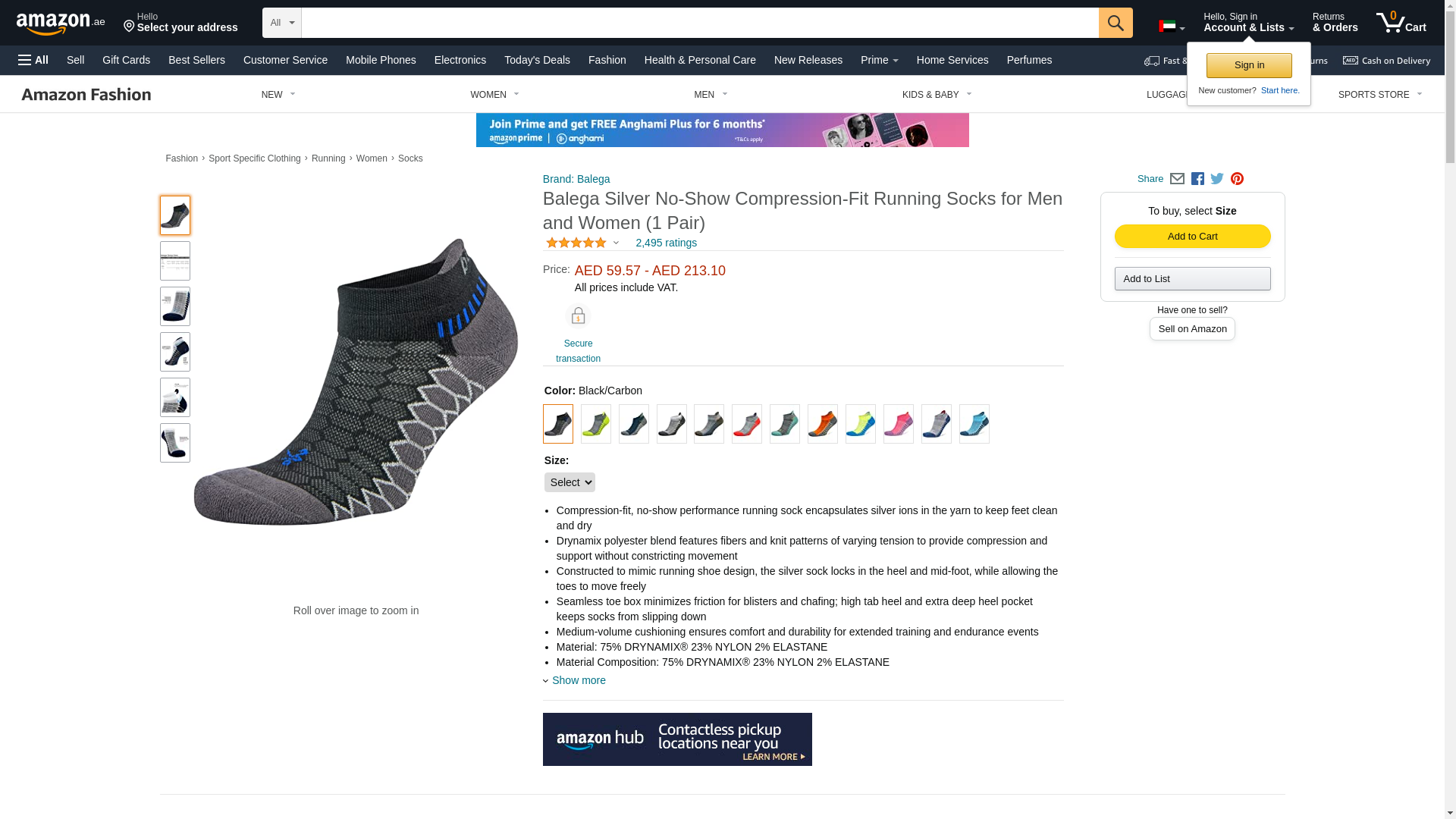
Task: Open the search category All dropdown
Action: tap(282, 23)
